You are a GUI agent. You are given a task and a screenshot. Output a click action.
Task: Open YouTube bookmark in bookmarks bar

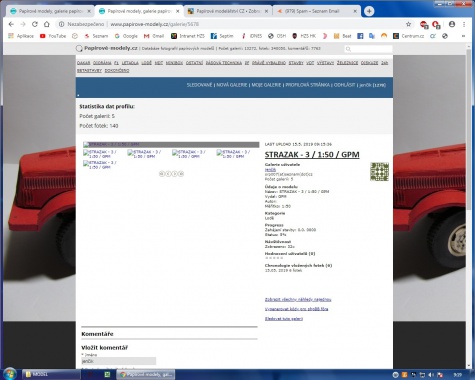pos(53,36)
